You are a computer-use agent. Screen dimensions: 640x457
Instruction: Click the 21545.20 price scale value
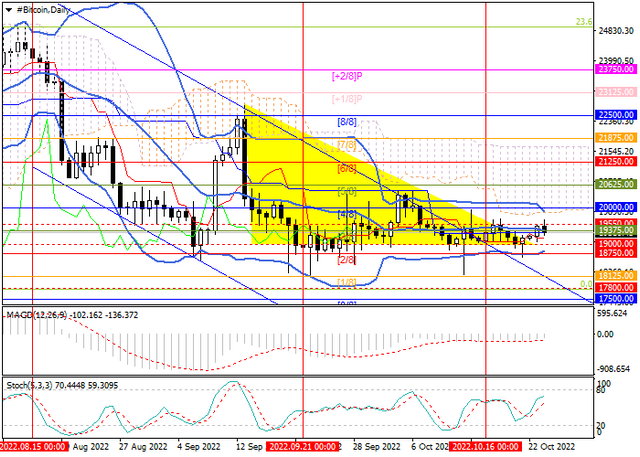617,151
